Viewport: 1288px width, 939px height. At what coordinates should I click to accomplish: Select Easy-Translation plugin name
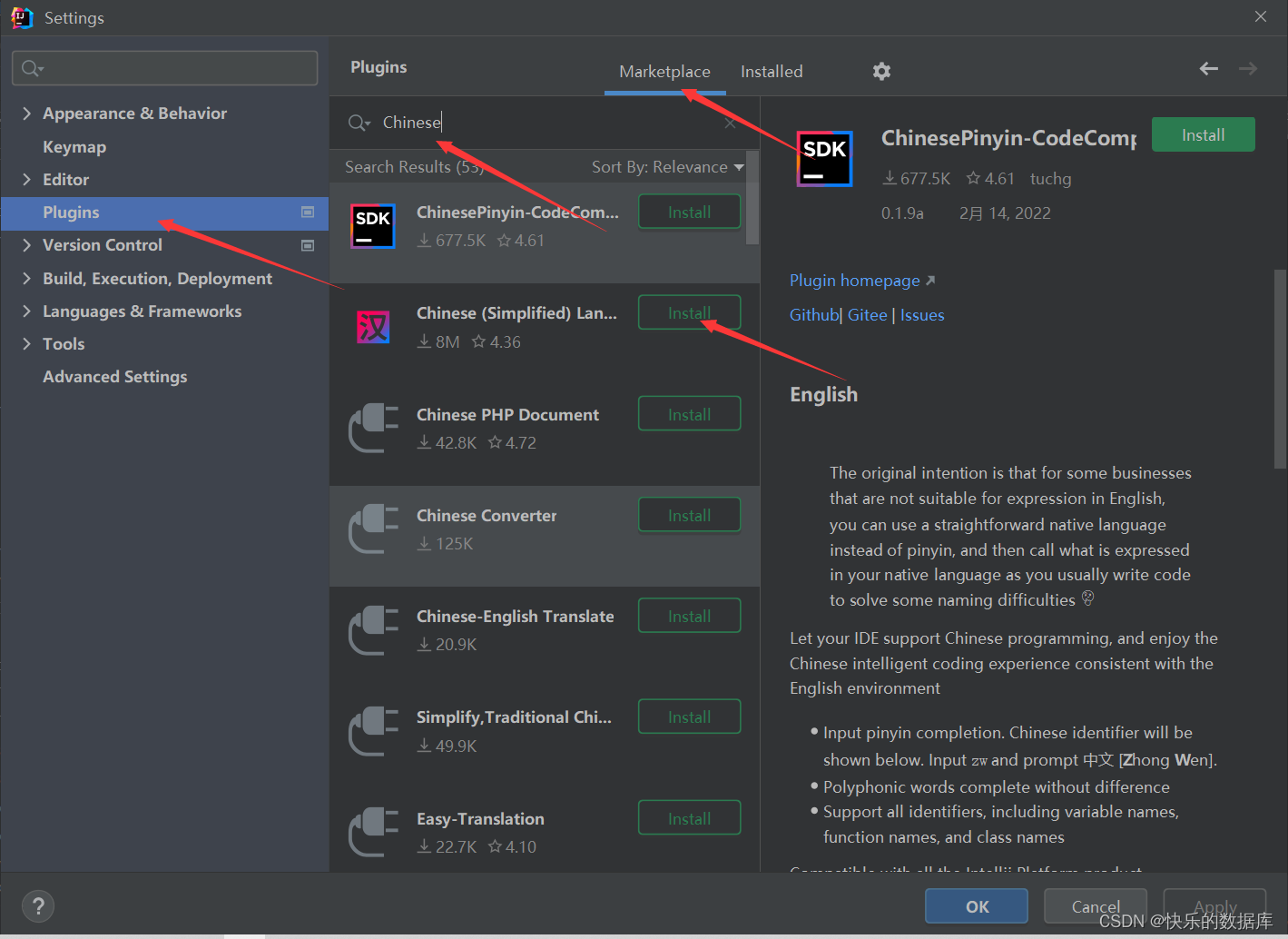480,818
